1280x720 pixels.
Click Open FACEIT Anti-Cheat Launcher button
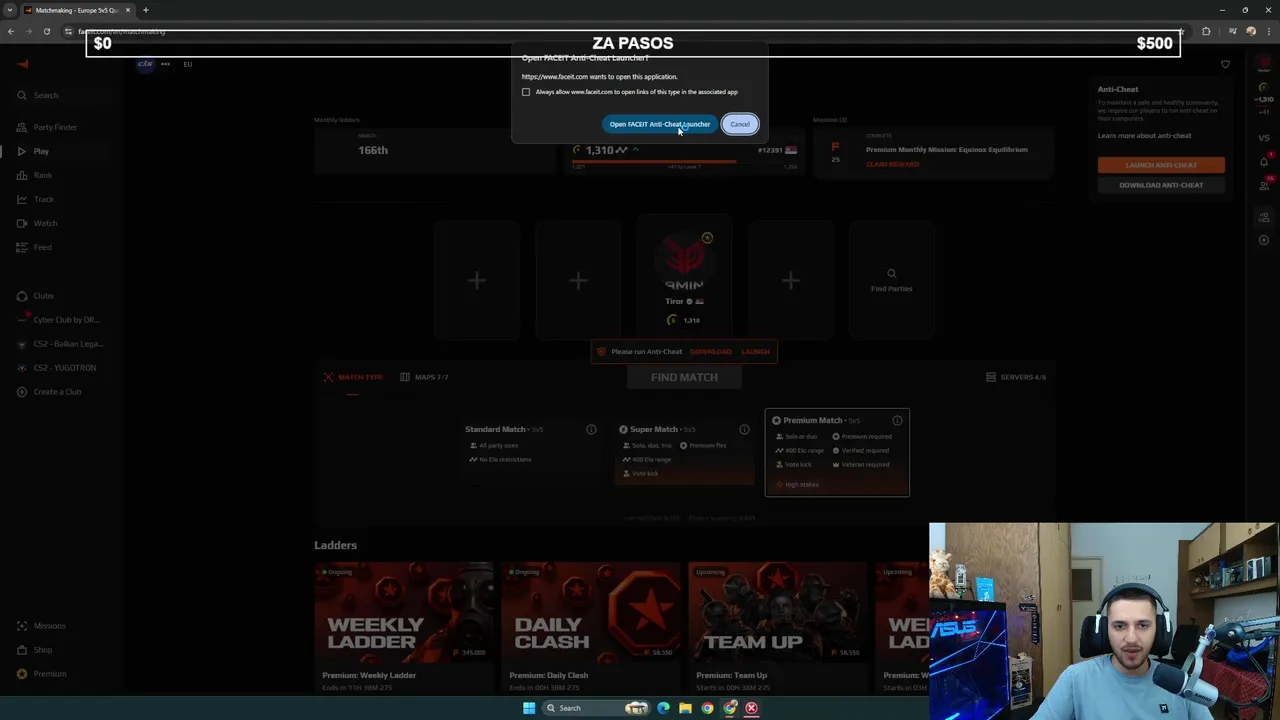660,124
